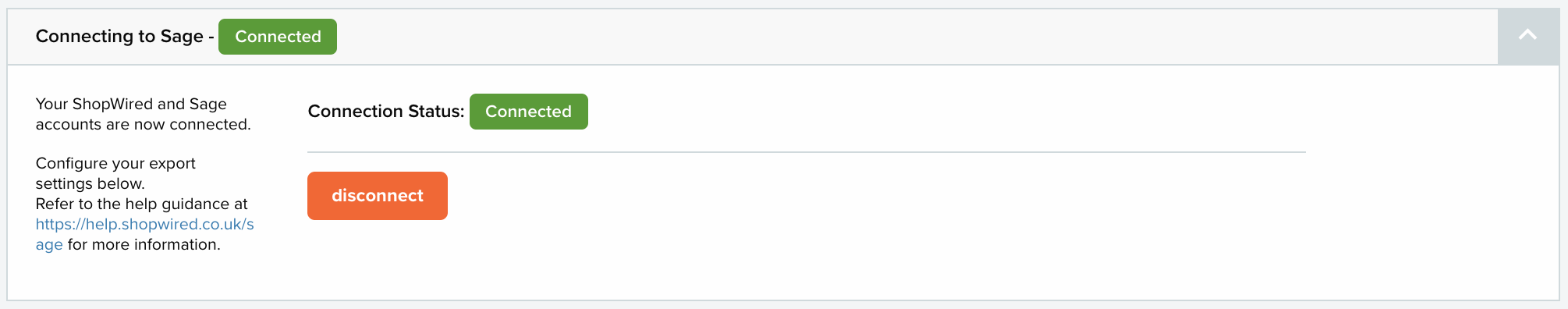Open the help.shopwired.co.uk help link
Screen dimensions: 1568x309
click(x=145, y=234)
